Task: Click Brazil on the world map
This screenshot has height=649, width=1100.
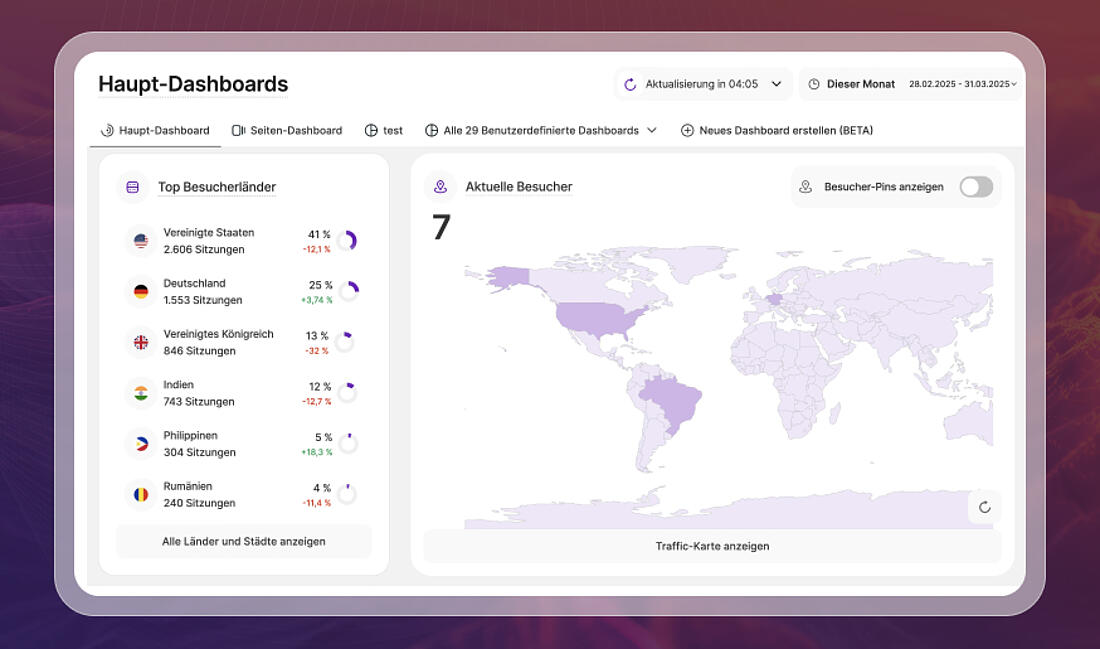Action: coord(670,403)
